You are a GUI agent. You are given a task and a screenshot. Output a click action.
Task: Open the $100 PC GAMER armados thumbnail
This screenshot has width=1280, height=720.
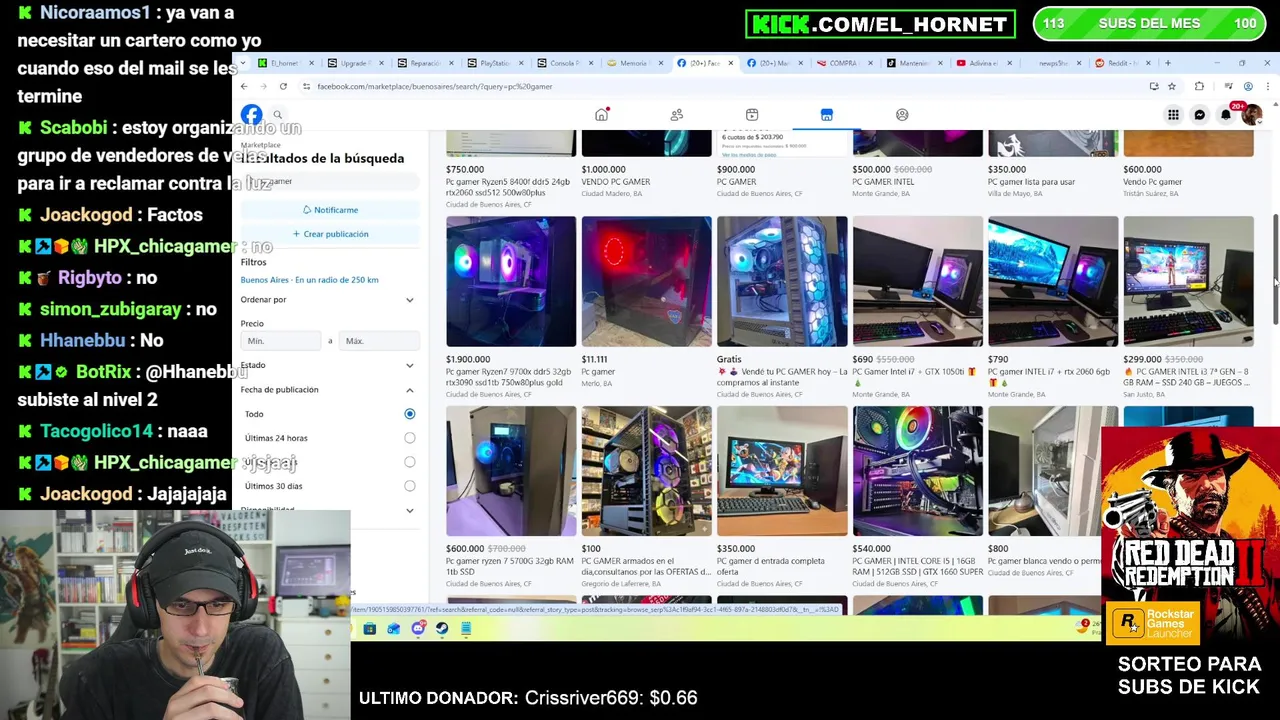[646, 471]
